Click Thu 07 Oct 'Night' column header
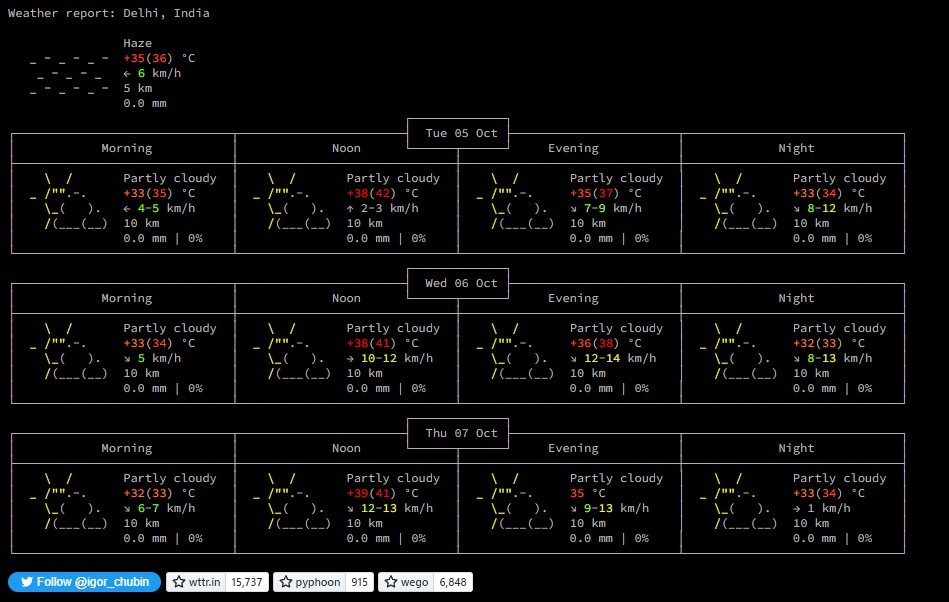 796,448
